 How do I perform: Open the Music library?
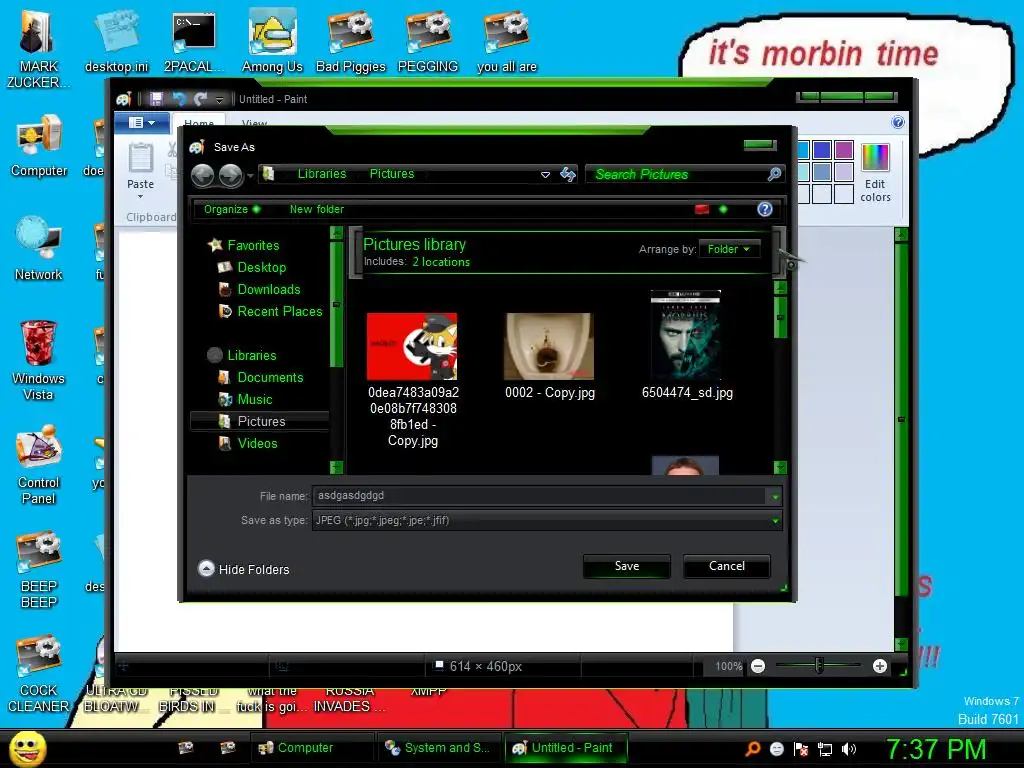click(255, 400)
